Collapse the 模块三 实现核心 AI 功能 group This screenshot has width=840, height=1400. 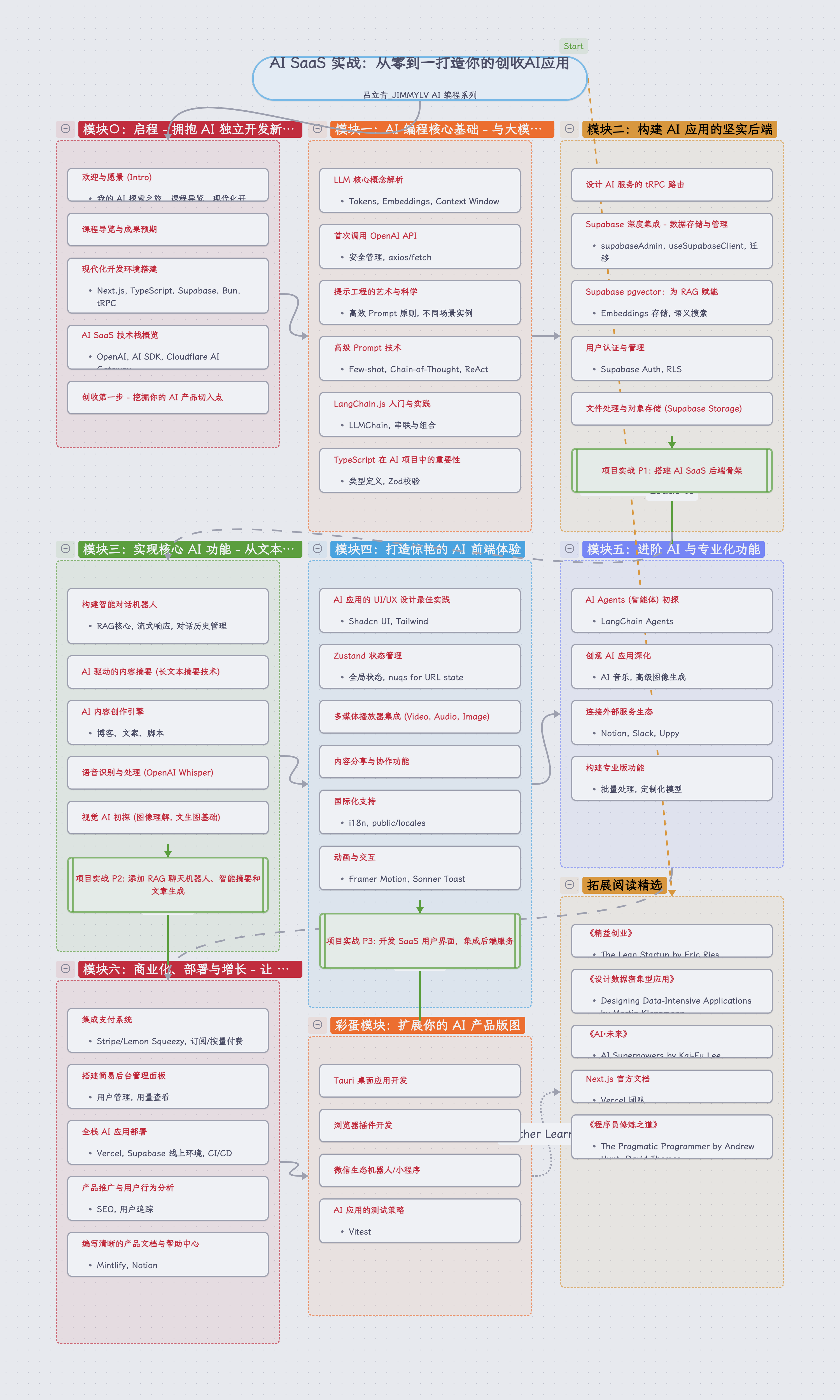(x=66, y=549)
